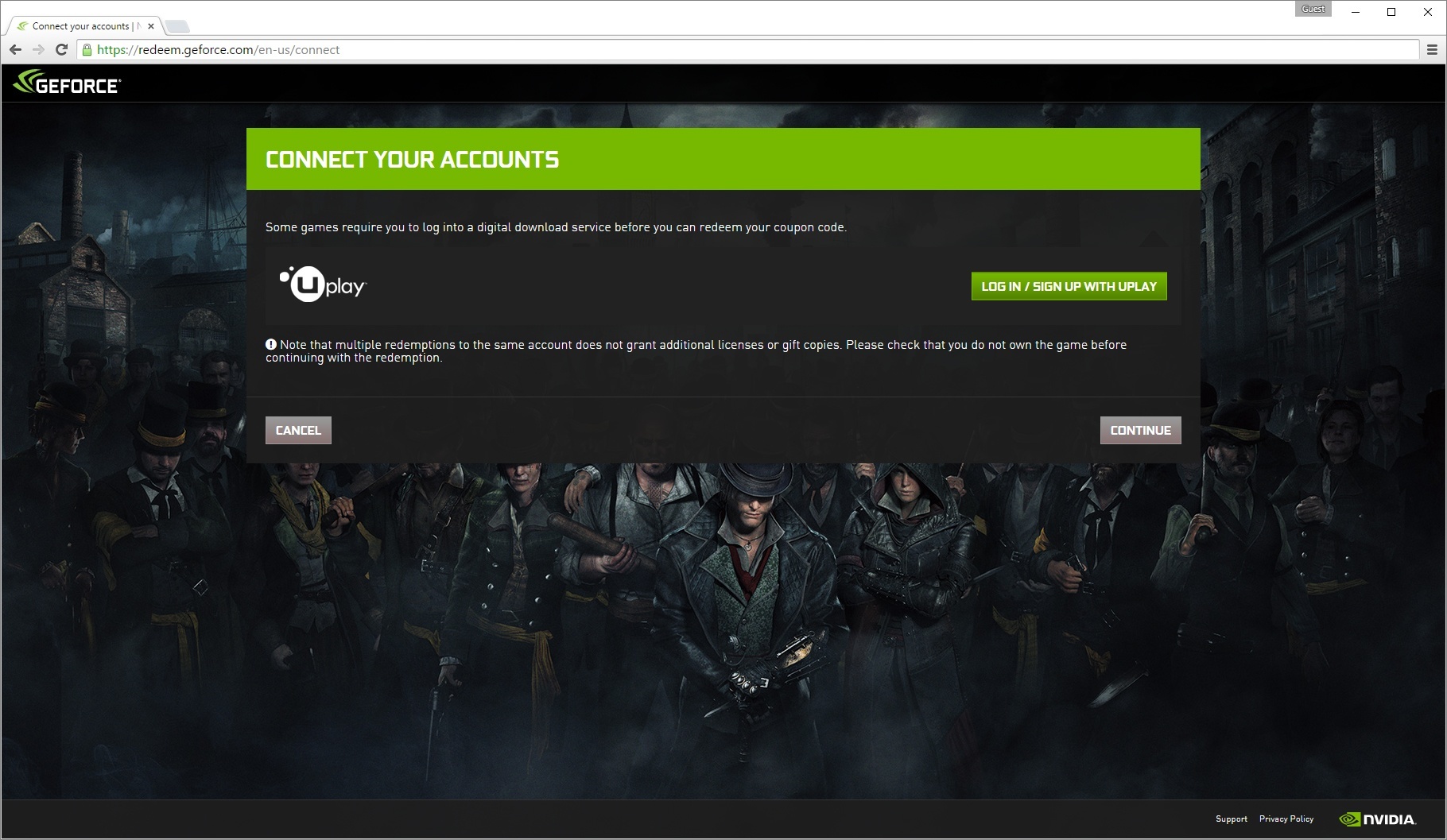Viewport: 1447px width, 840px height.
Task: Click the green padlock security icon
Action: point(87,49)
